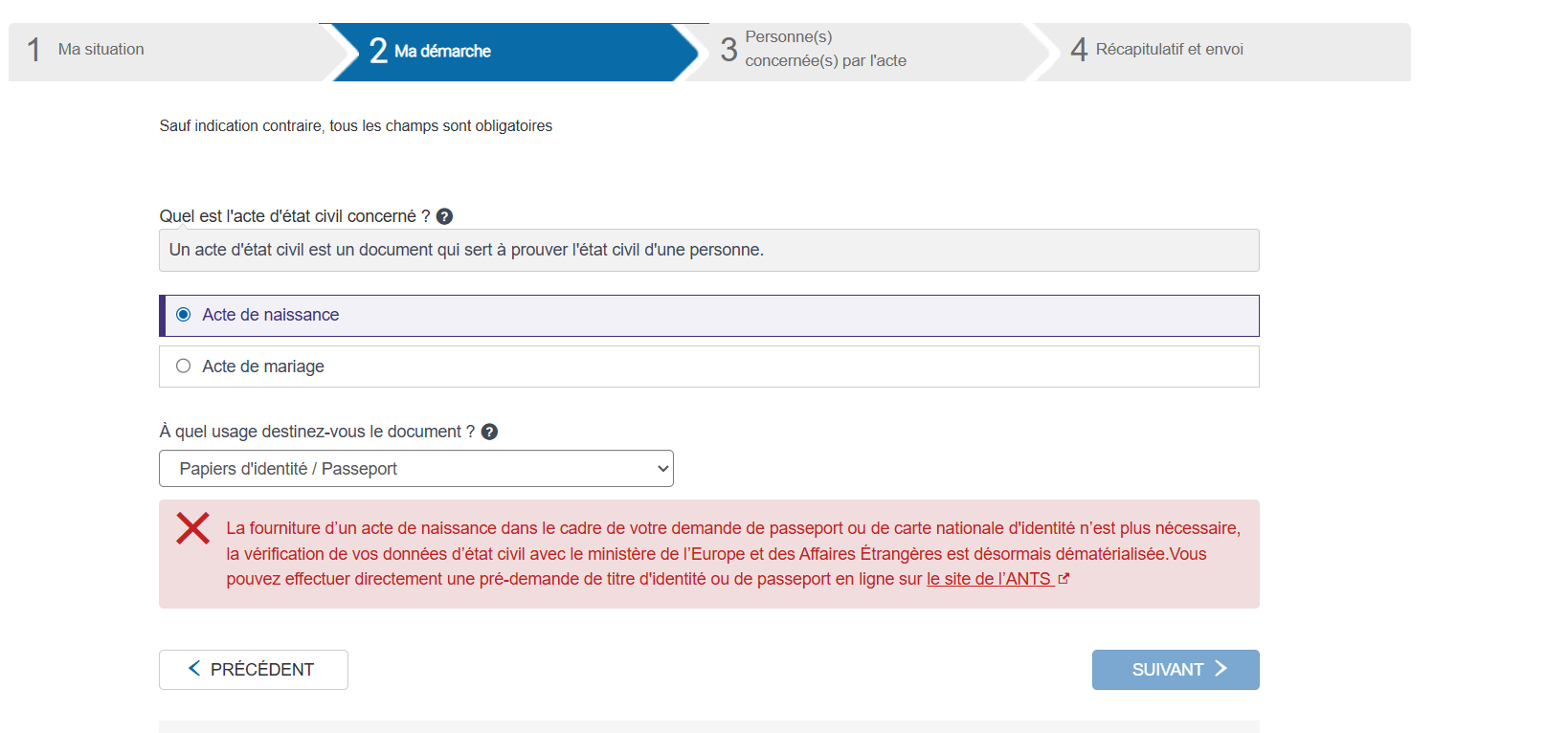
Task: Click the step number 4 icon
Action: (1079, 50)
